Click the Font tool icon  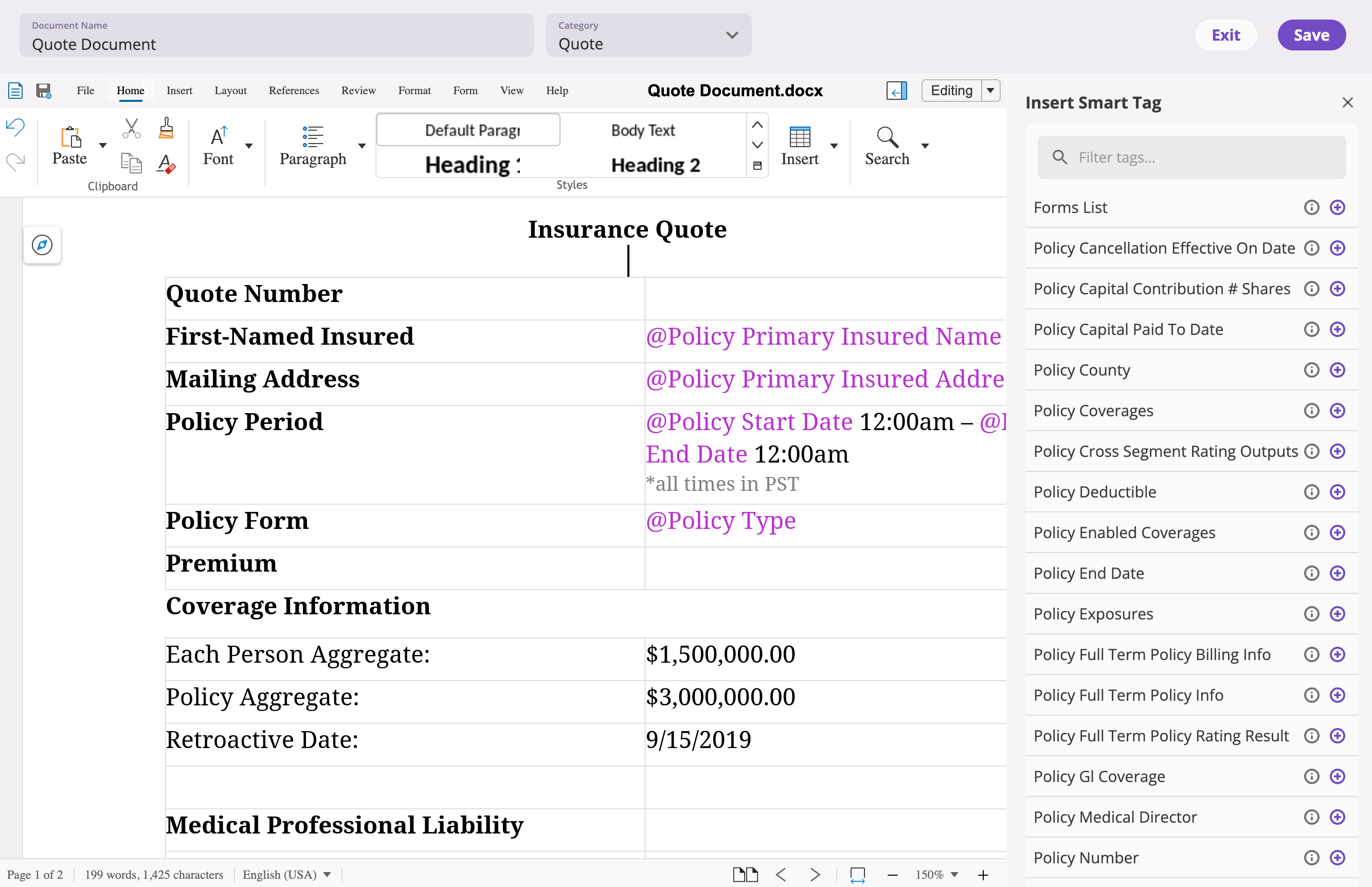click(x=219, y=136)
